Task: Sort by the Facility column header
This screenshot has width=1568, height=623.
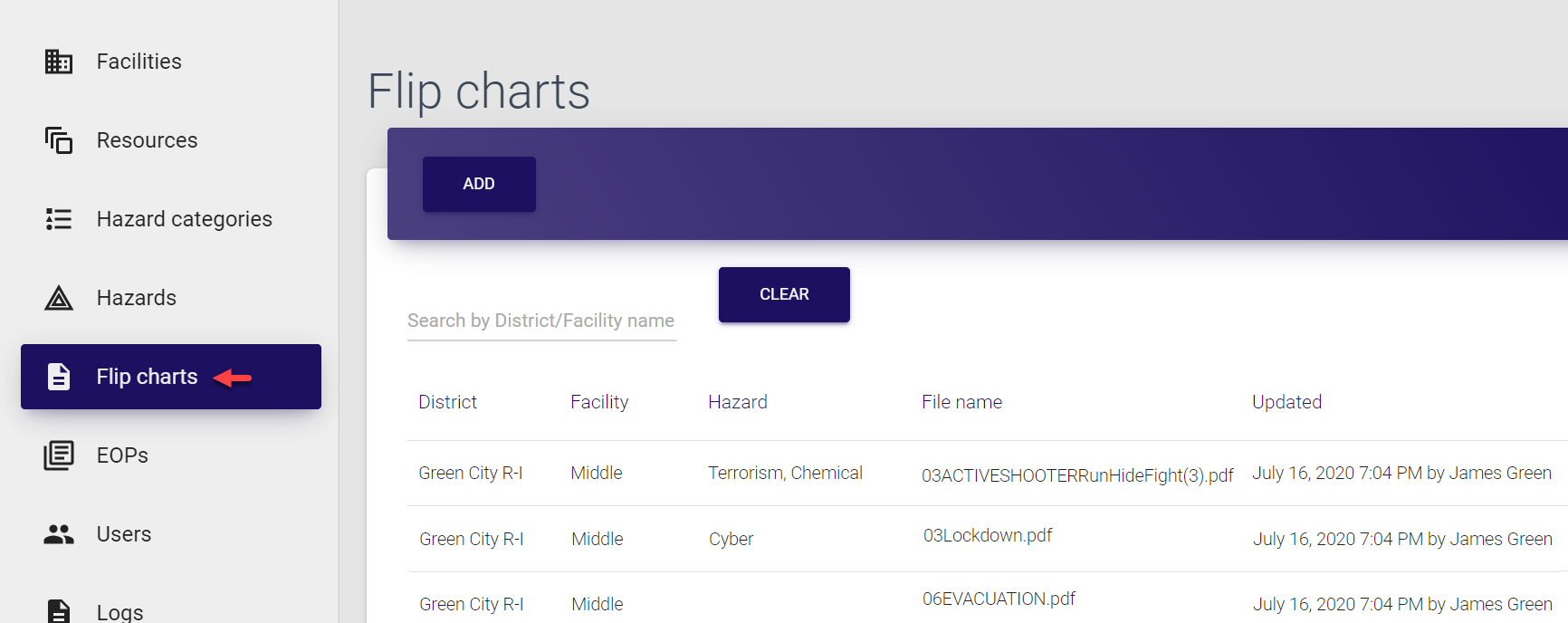Action: tap(599, 402)
